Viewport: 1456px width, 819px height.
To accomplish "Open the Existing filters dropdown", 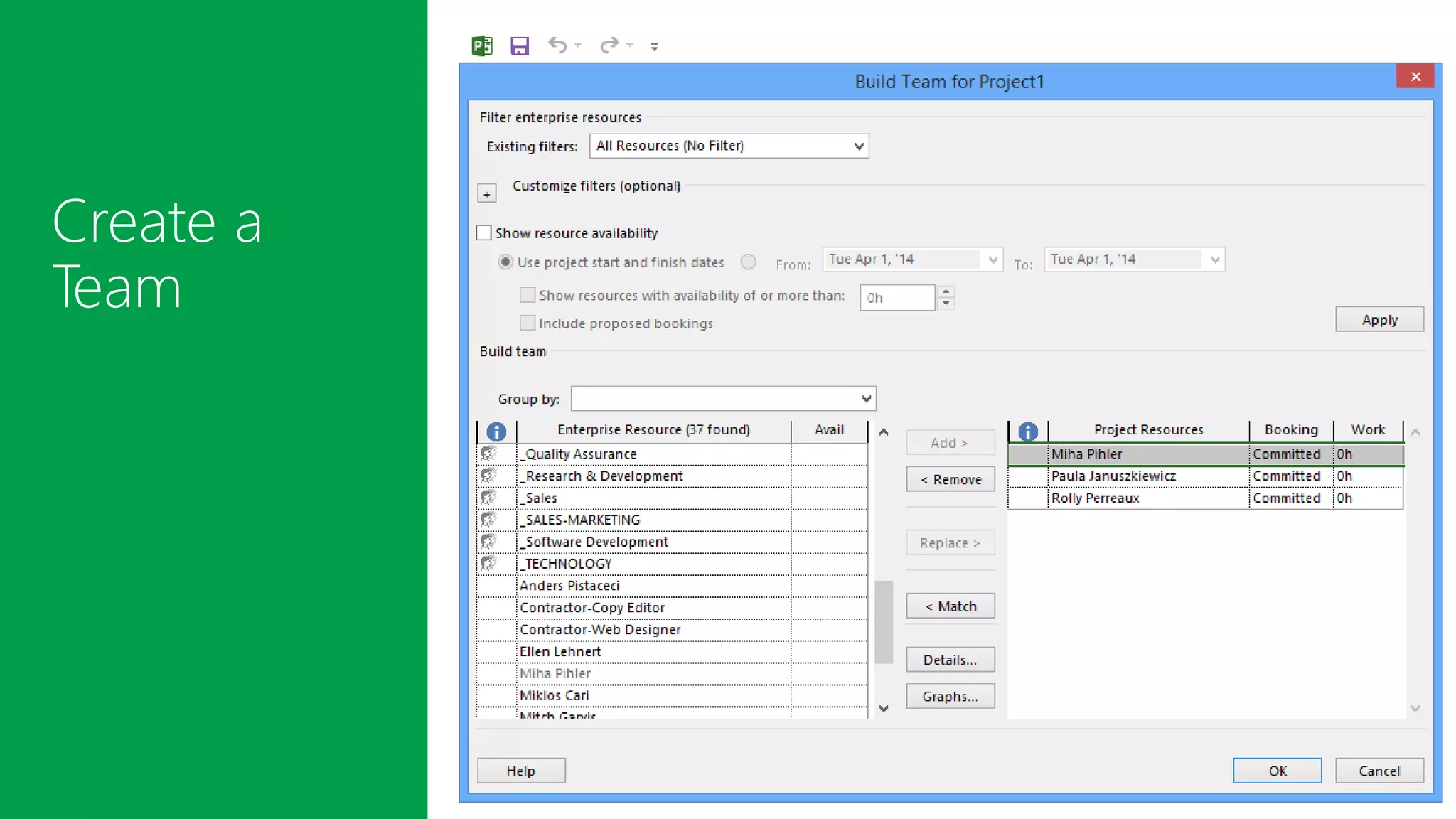I will [859, 146].
